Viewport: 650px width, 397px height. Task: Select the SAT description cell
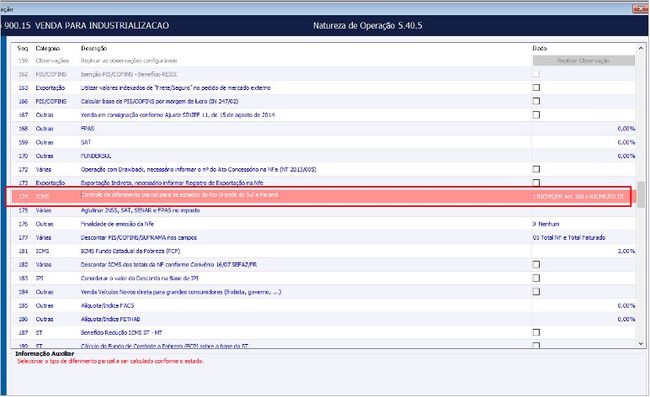pos(86,142)
